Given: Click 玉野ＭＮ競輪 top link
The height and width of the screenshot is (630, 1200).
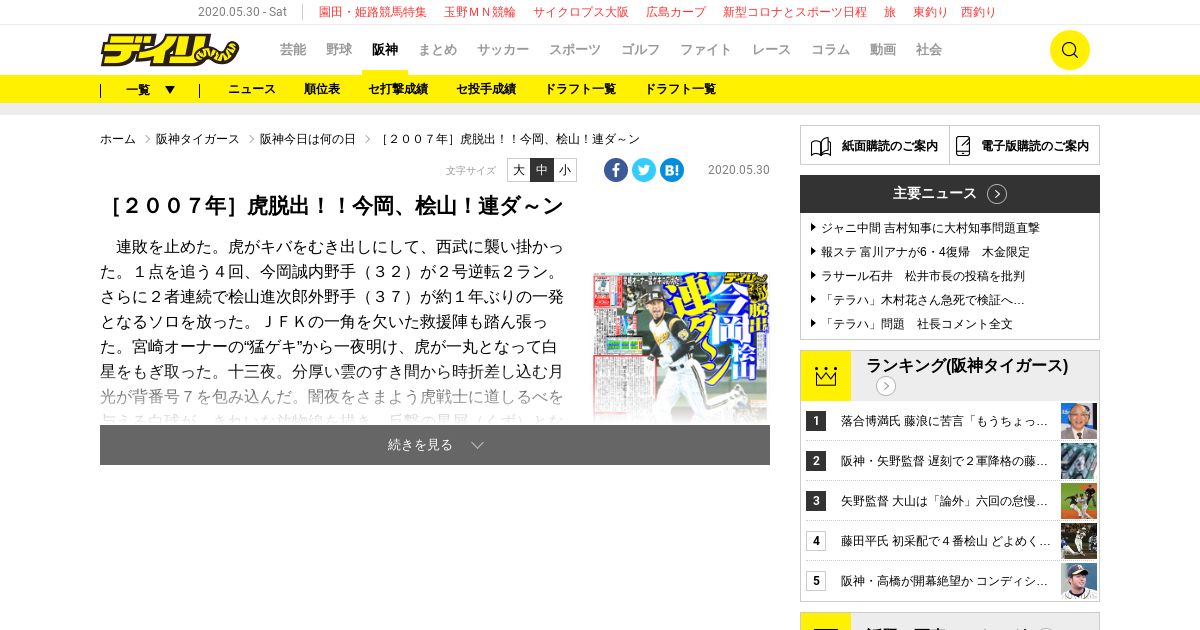Looking at the screenshot, I should (x=480, y=12).
